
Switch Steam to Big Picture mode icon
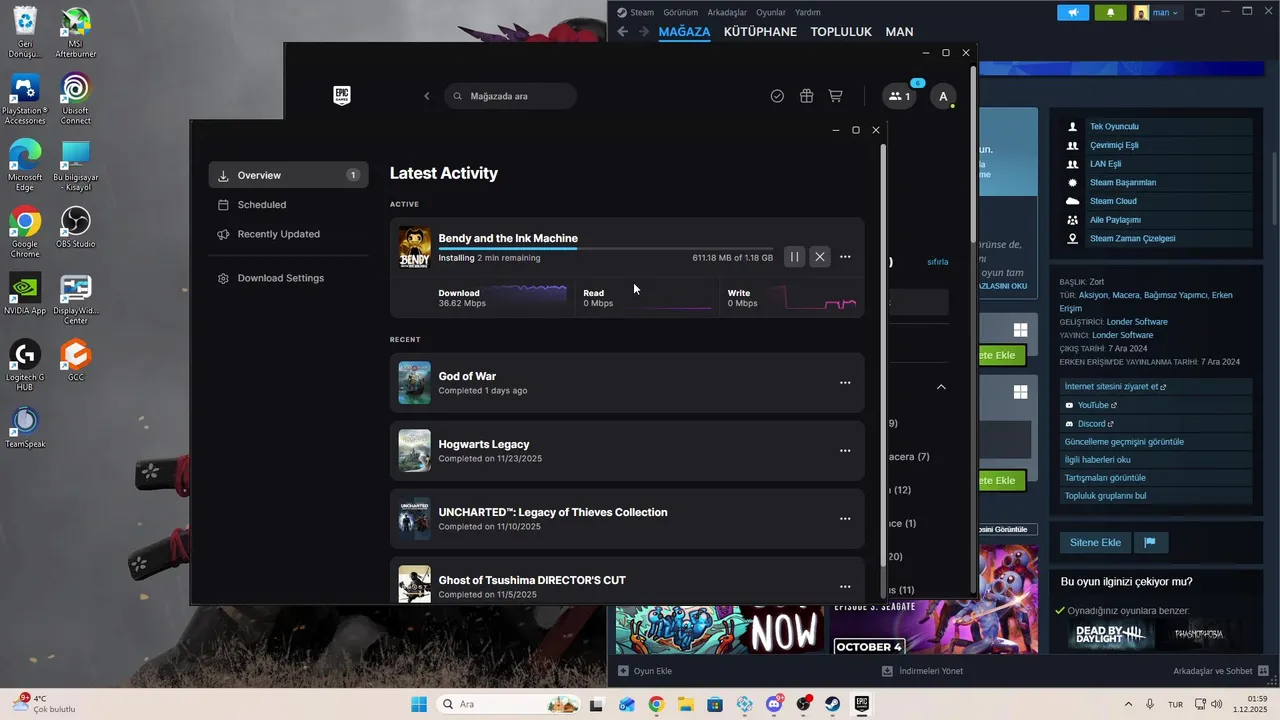pos(1200,12)
